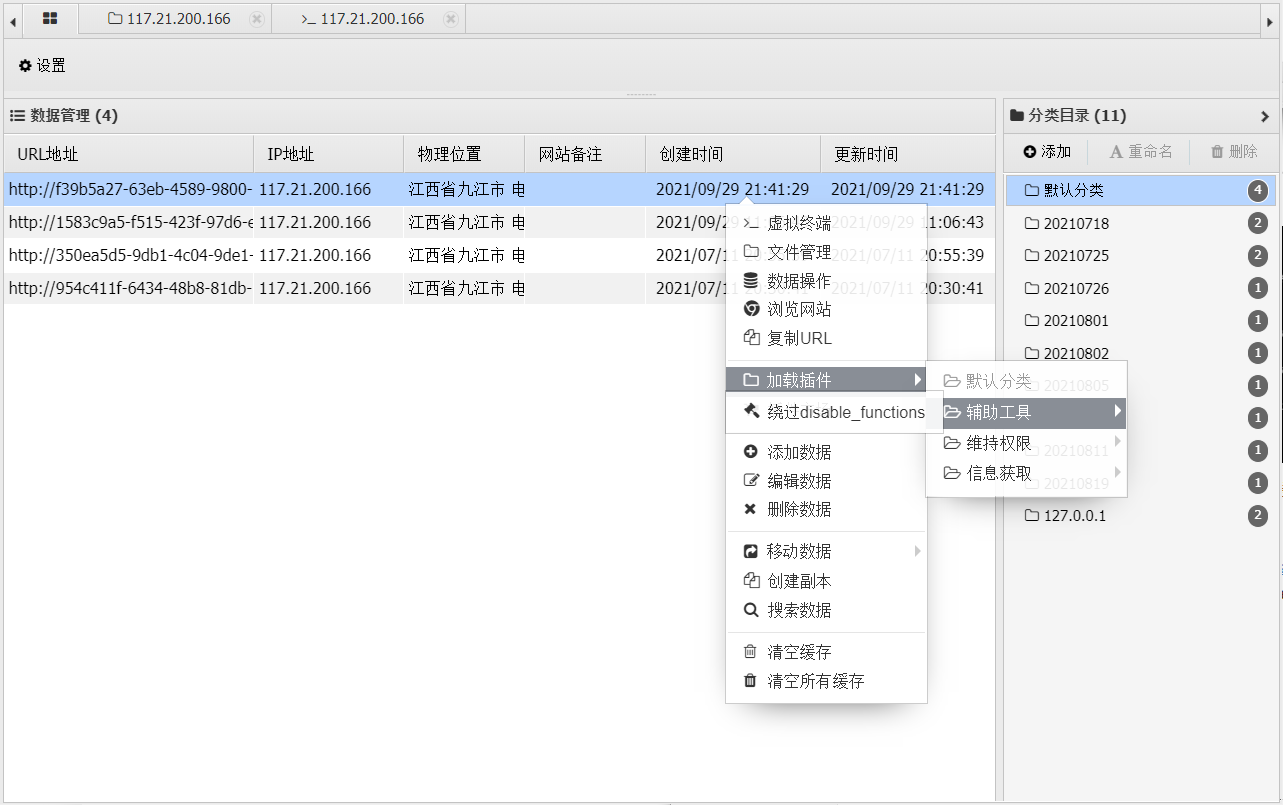Close the 117.21.200.166 terminal tab
Screen dimensions: 1283x805
[x=451, y=19]
